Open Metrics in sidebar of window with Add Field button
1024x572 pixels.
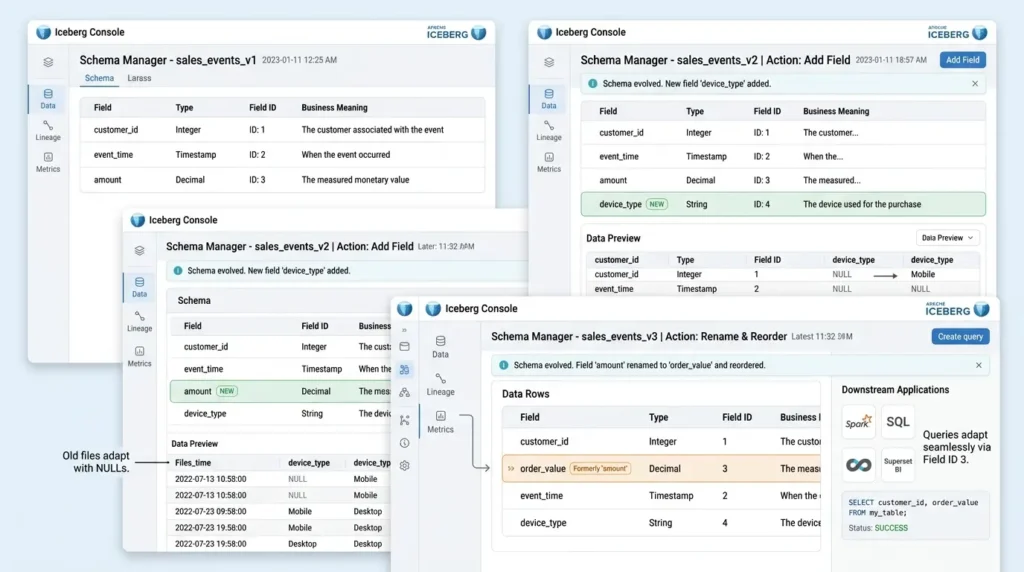(x=549, y=162)
